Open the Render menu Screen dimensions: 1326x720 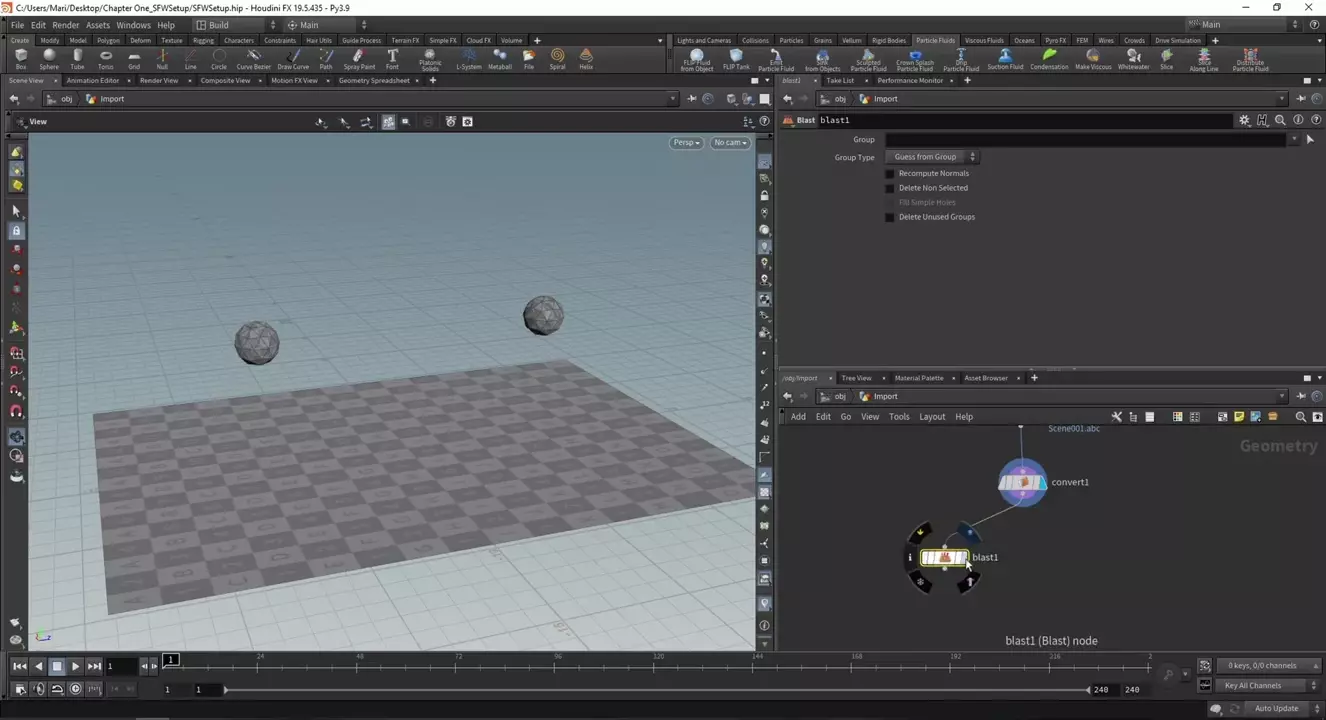point(65,25)
